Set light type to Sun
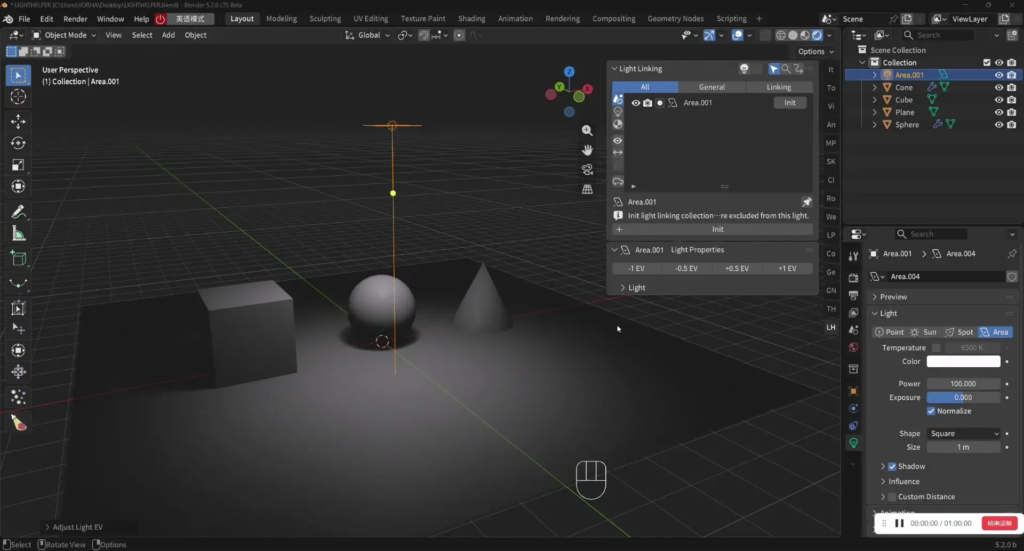 [x=923, y=332]
